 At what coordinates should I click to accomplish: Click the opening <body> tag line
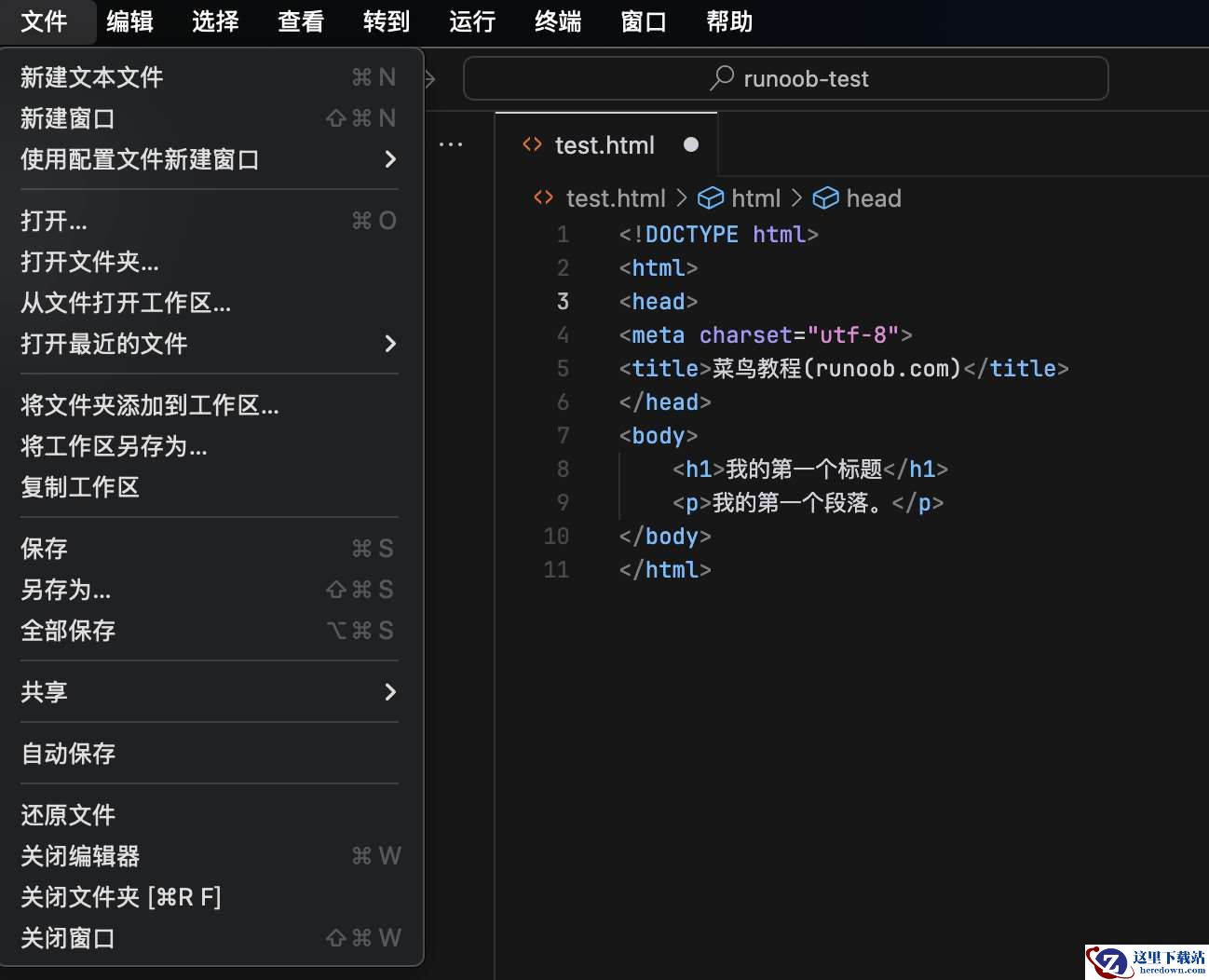[659, 436]
